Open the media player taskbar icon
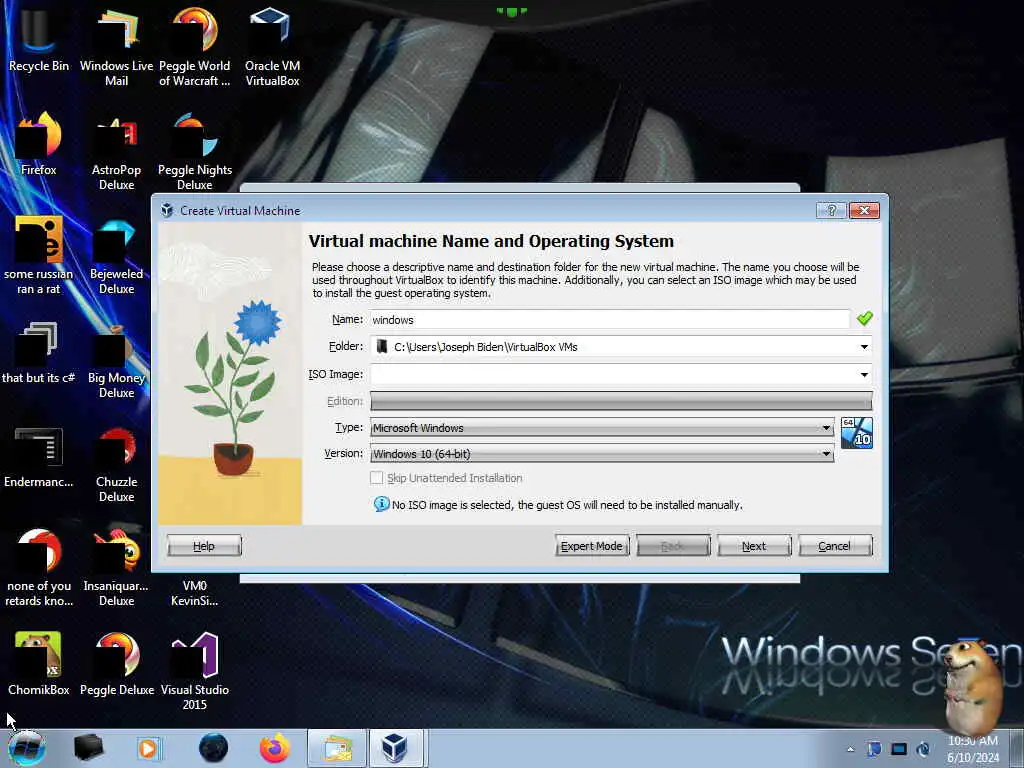This screenshot has height=768, width=1024. pos(148,748)
